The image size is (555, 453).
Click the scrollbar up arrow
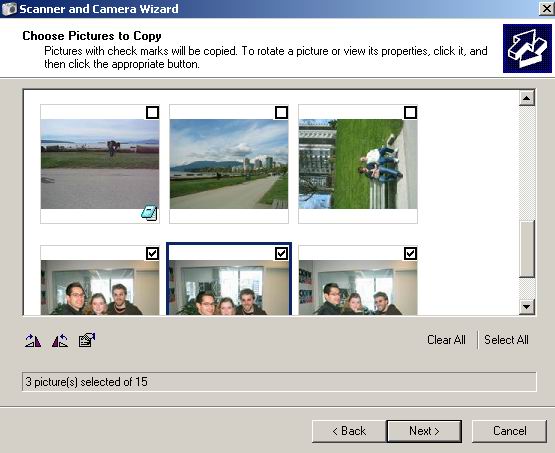(x=526, y=98)
